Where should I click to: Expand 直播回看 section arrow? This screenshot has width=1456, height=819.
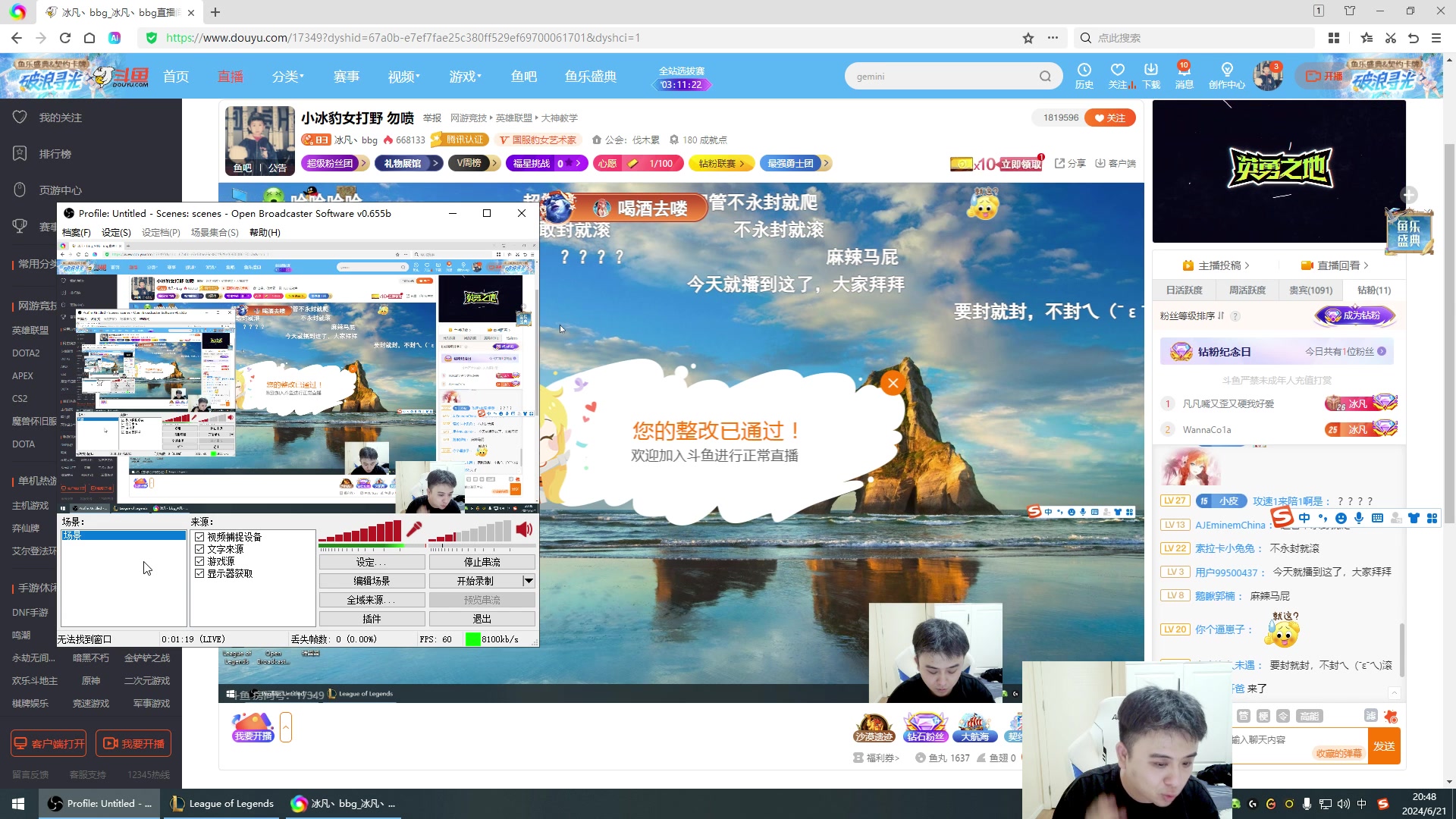click(1366, 265)
